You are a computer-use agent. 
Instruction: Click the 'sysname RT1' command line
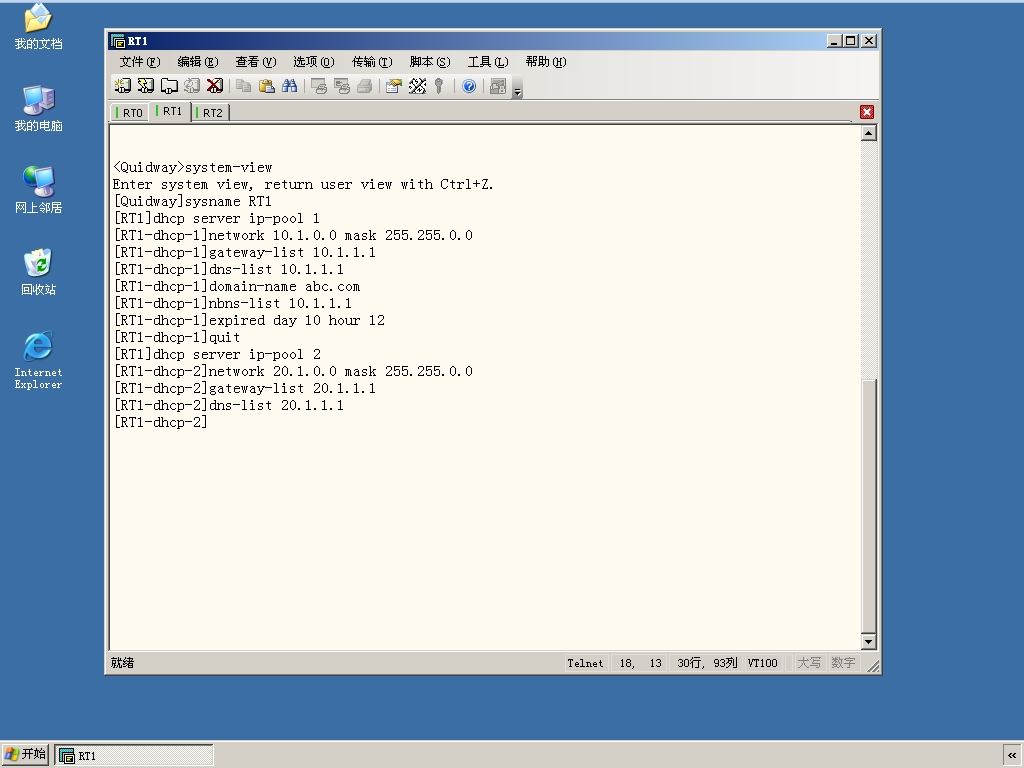coord(192,201)
